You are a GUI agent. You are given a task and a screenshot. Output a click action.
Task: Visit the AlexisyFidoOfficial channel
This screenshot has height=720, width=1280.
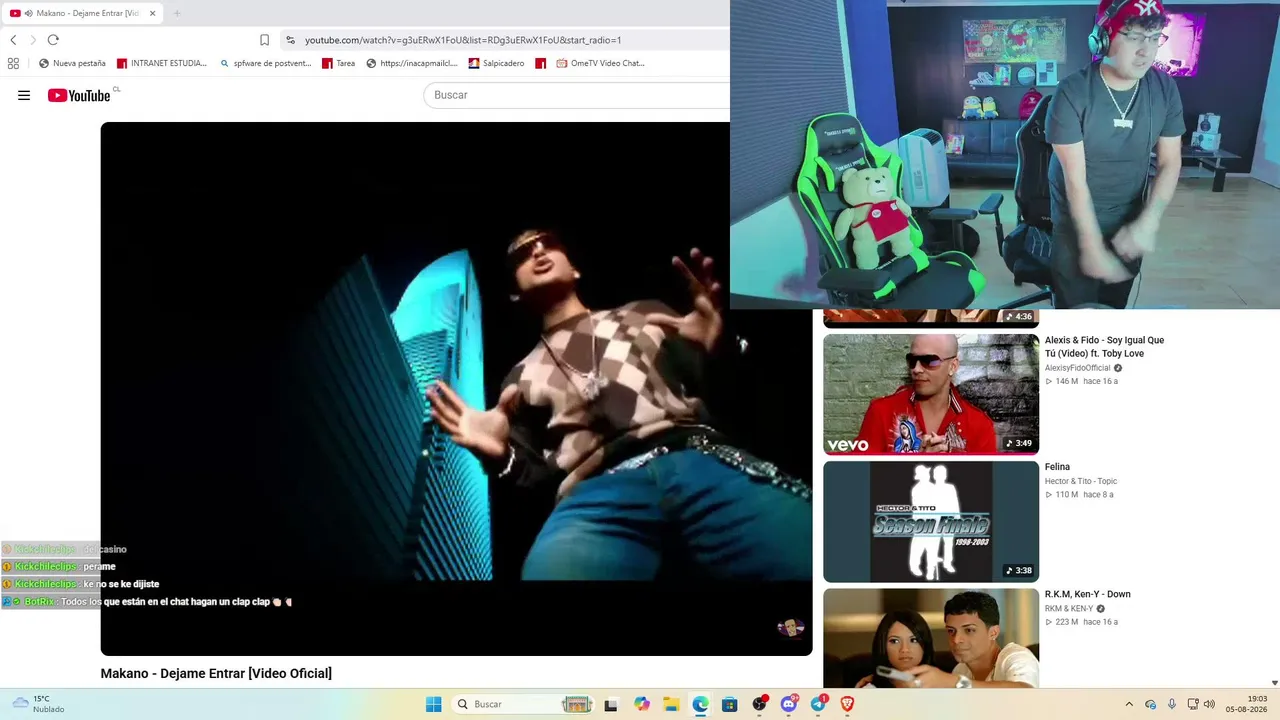click(x=1078, y=368)
